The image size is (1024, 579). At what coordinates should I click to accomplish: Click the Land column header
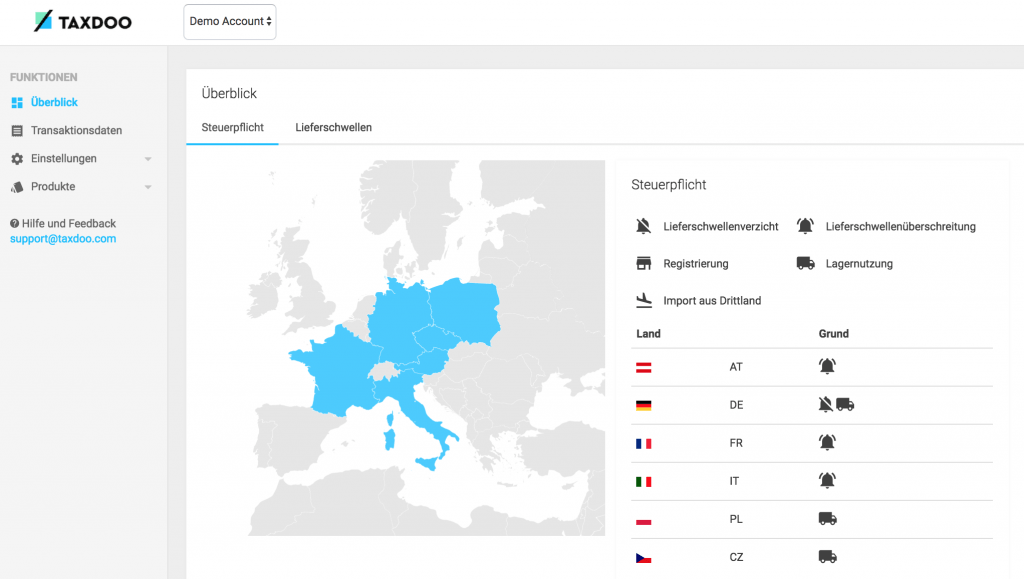pos(648,334)
